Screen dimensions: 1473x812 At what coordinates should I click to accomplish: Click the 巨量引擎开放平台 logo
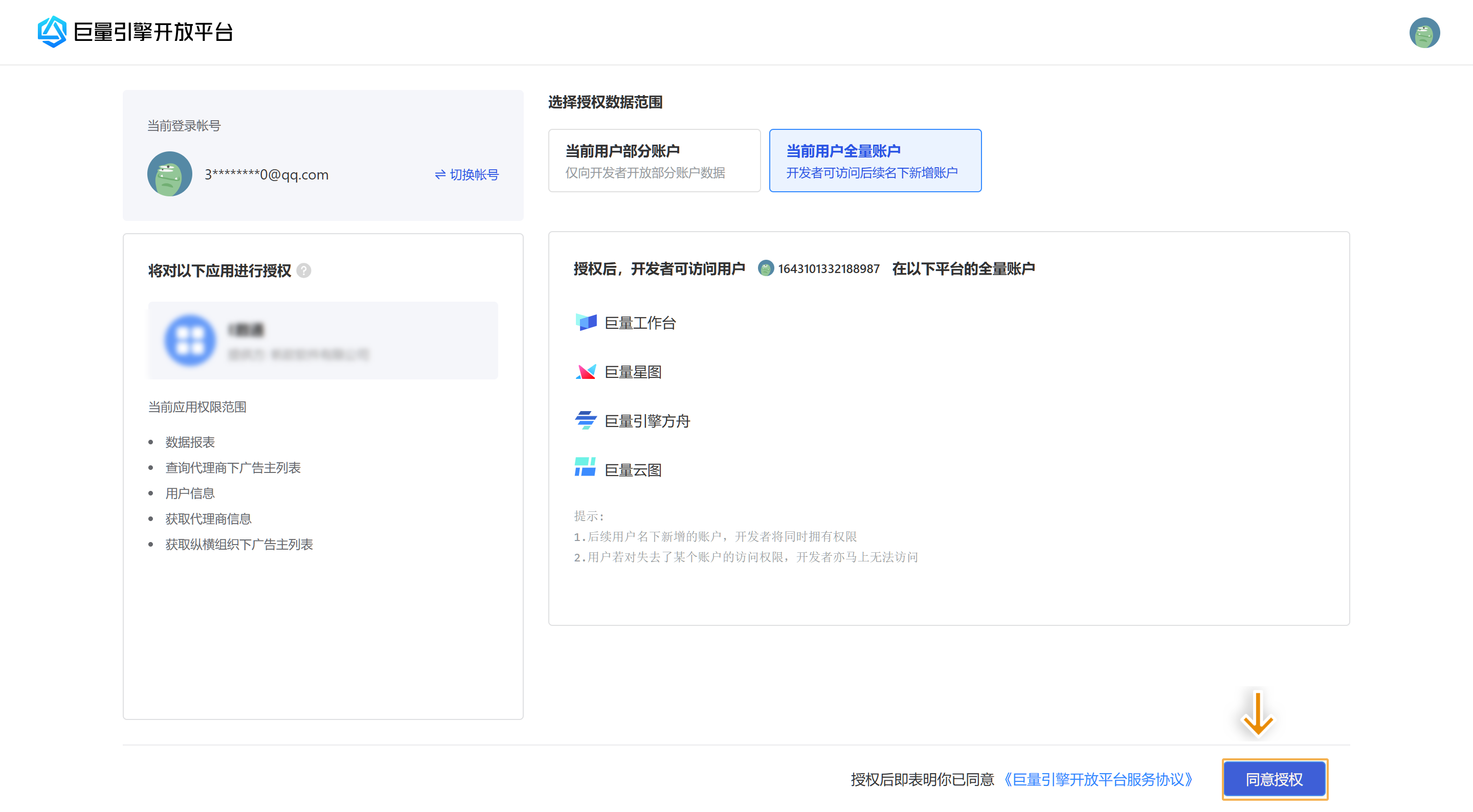tap(136, 33)
